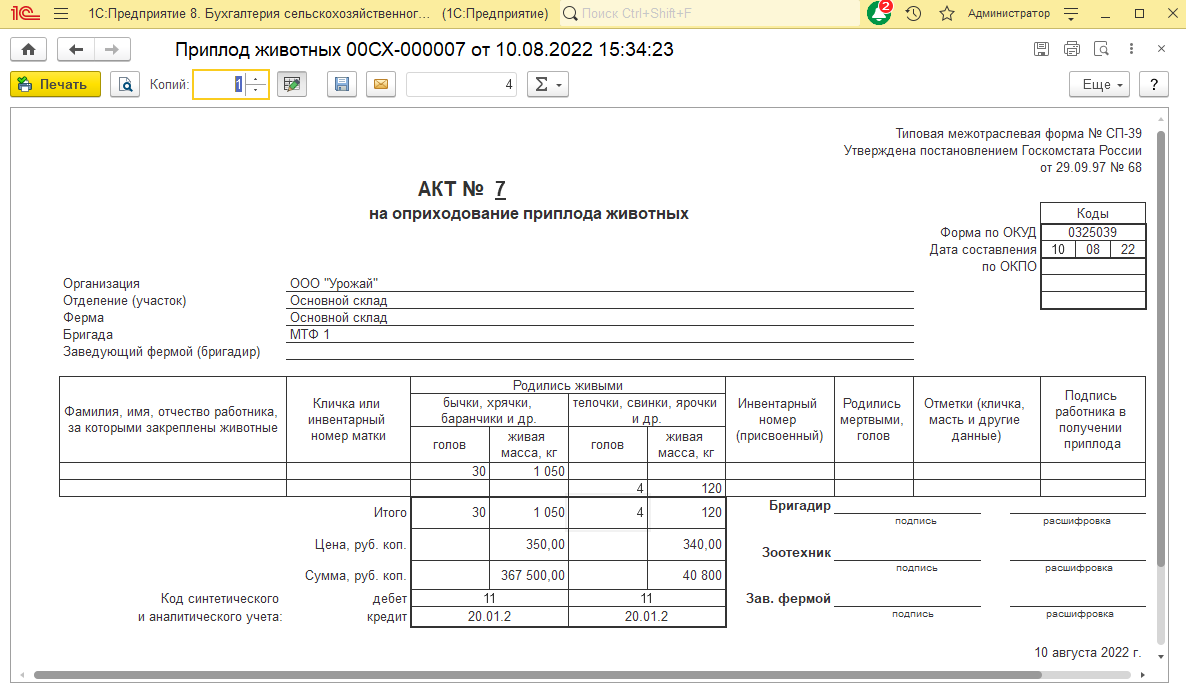The image size is (1186, 694).
Task: Open the main hamburger menu
Action: point(61,14)
